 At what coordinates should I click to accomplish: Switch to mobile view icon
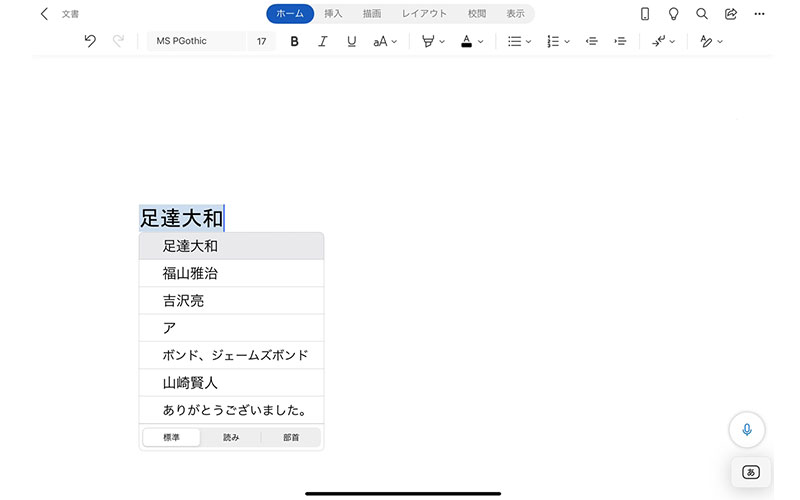point(645,14)
